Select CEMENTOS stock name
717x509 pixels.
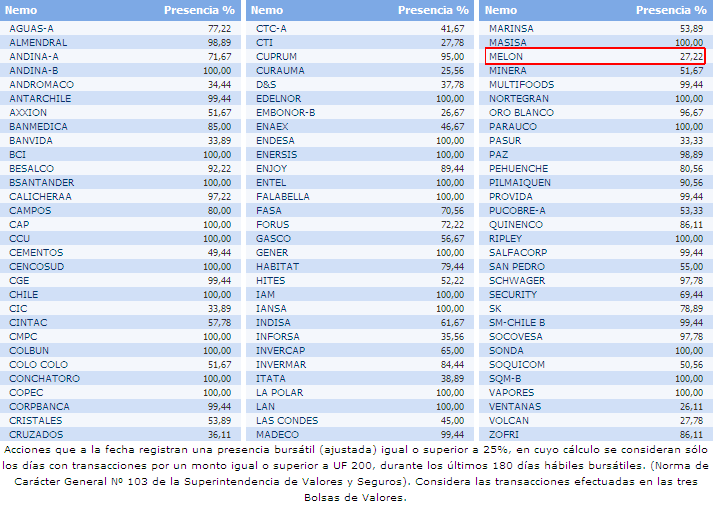(x=36, y=253)
